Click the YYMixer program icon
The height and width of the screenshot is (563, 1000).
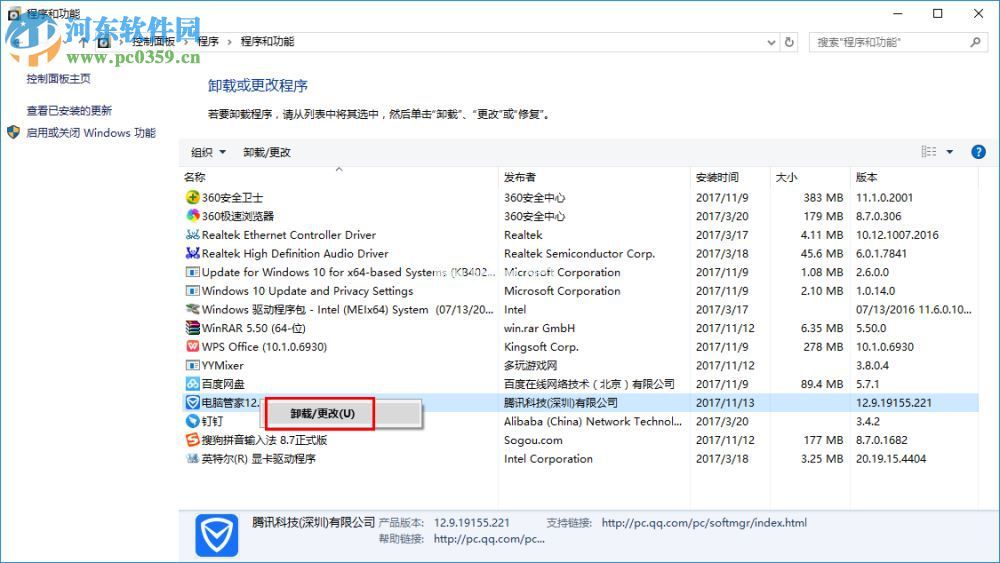[x=192, y=365]
